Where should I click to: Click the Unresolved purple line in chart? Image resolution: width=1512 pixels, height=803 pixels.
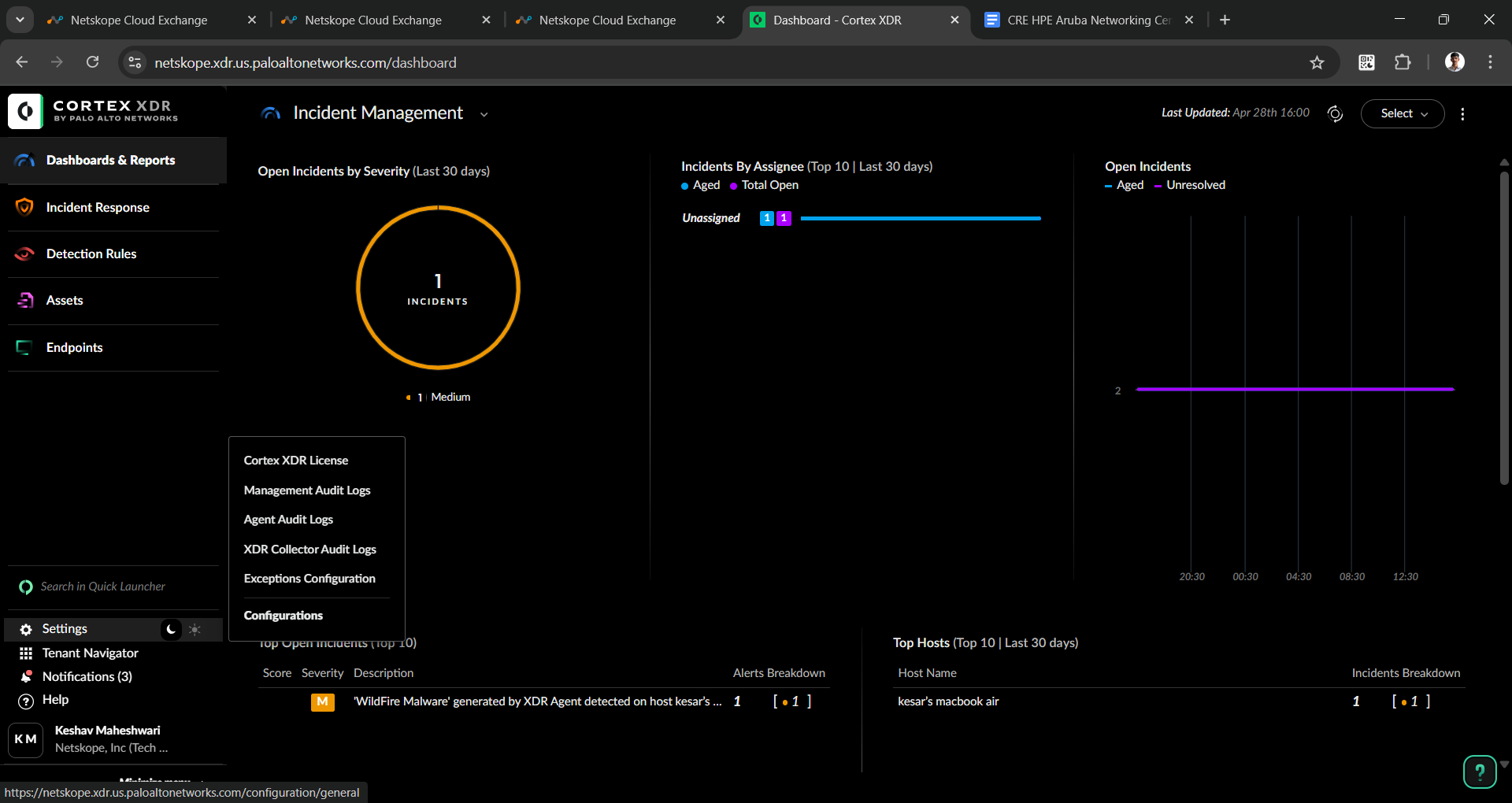[x=1295, y=389]
